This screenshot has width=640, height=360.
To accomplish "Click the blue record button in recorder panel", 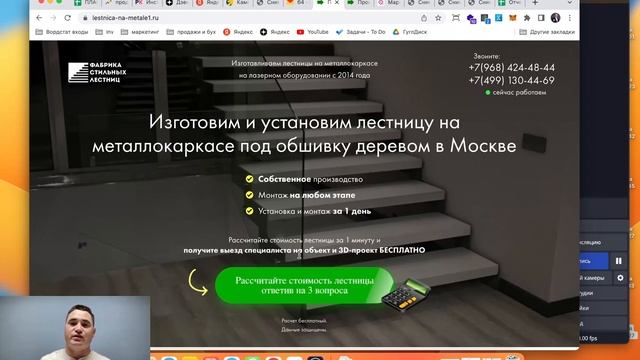I will 595,261.
